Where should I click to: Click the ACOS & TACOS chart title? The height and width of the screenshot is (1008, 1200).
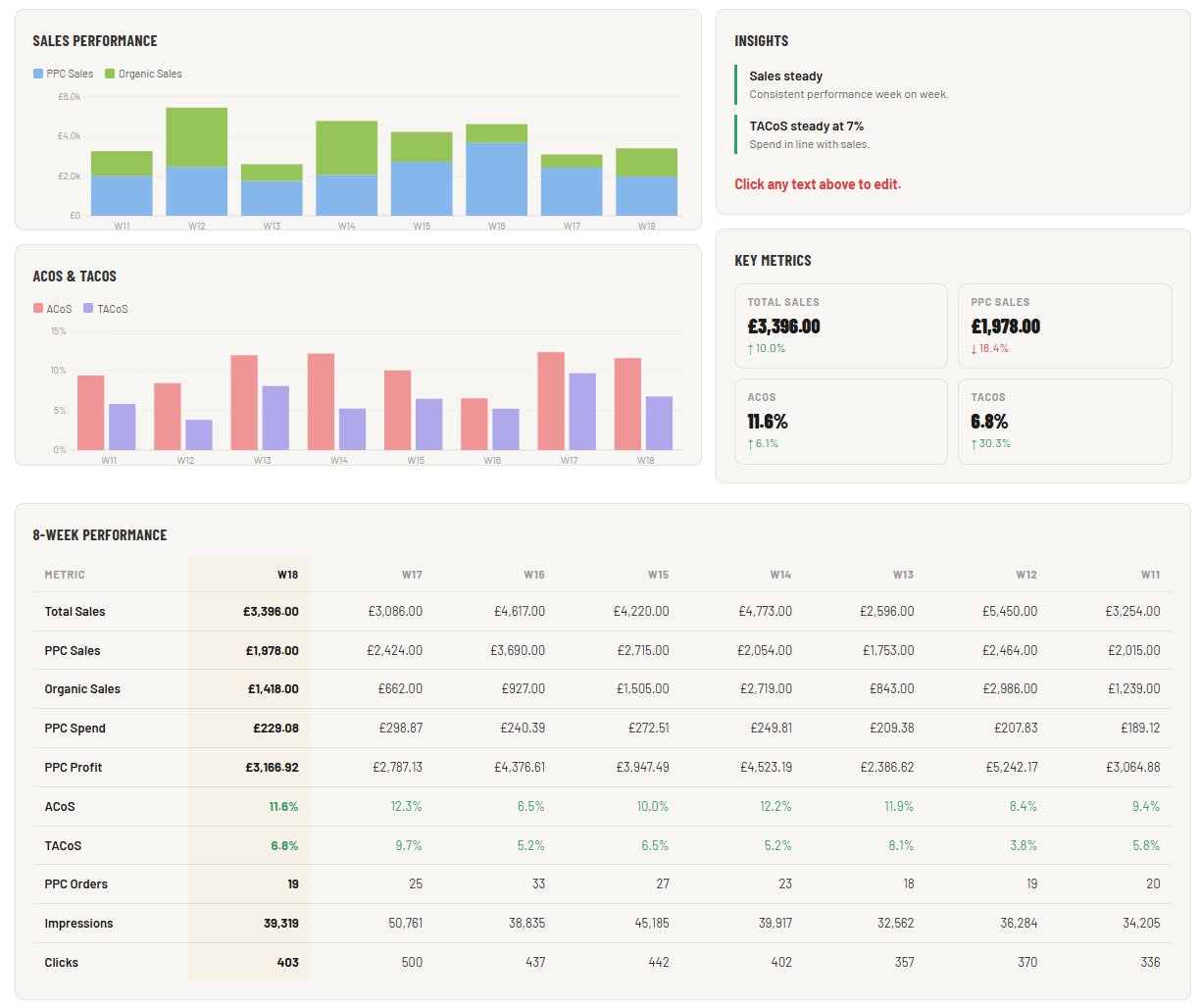pyautogui.click(x=75, y=276)
